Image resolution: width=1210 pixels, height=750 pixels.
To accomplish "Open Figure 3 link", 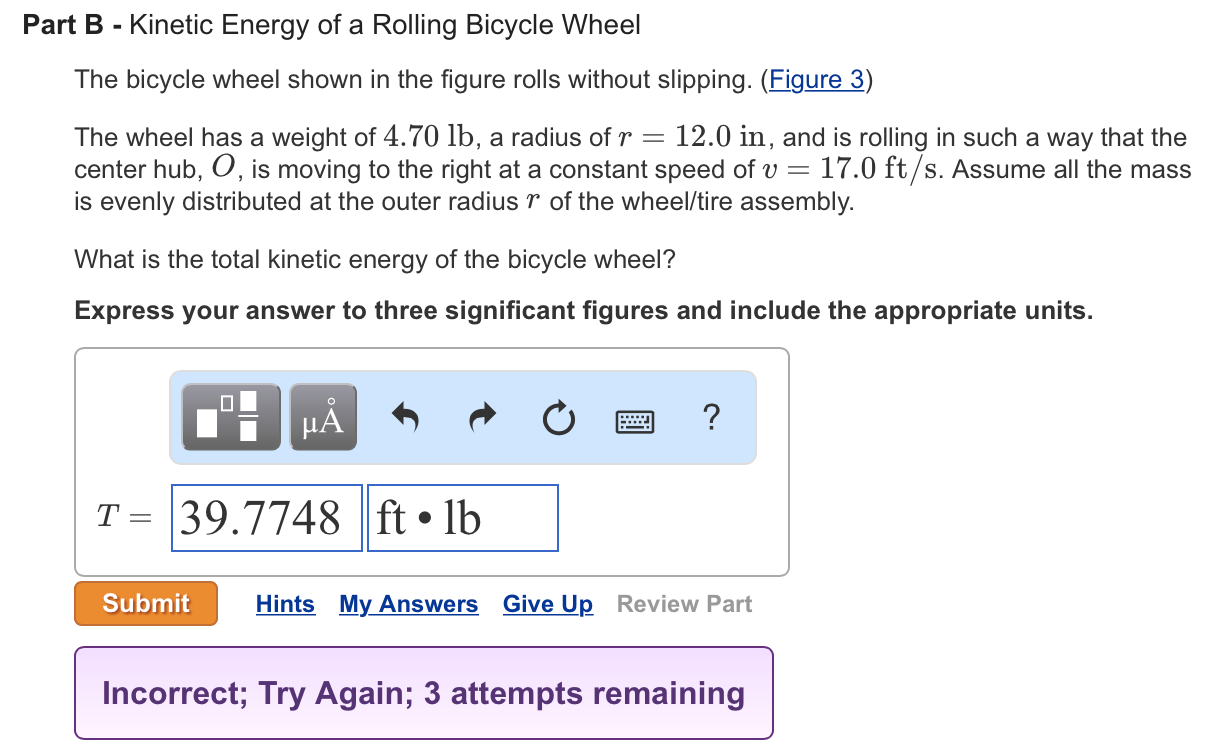I will click(x=817, y=80).
